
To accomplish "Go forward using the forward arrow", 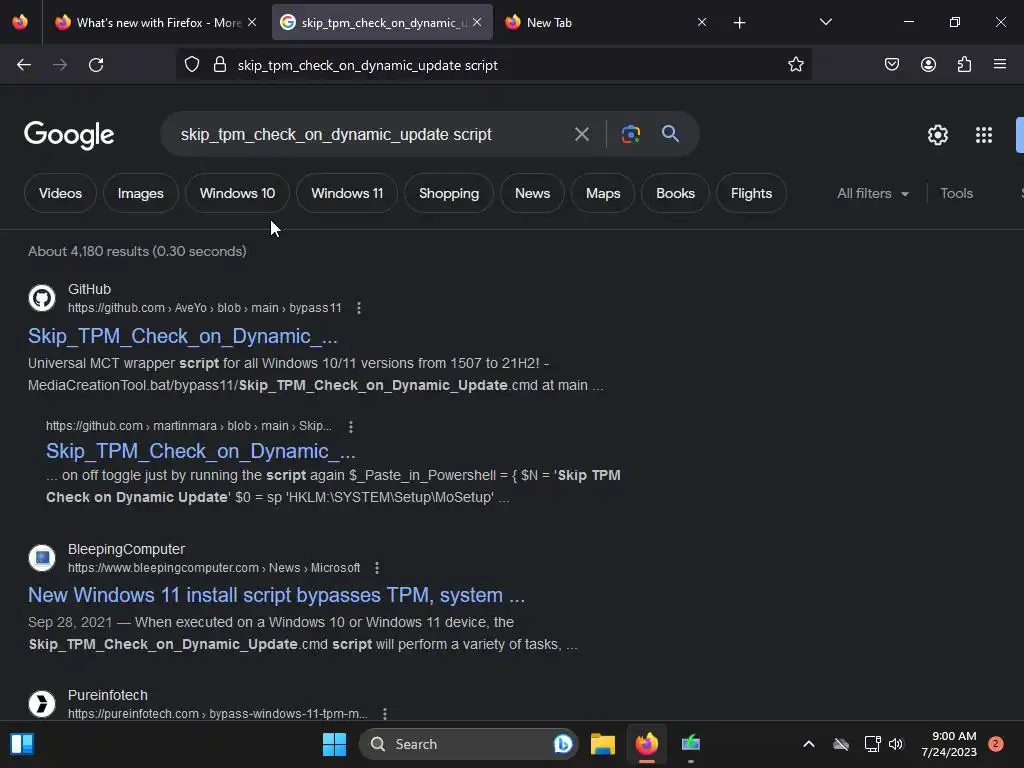I will pos(60,65).
